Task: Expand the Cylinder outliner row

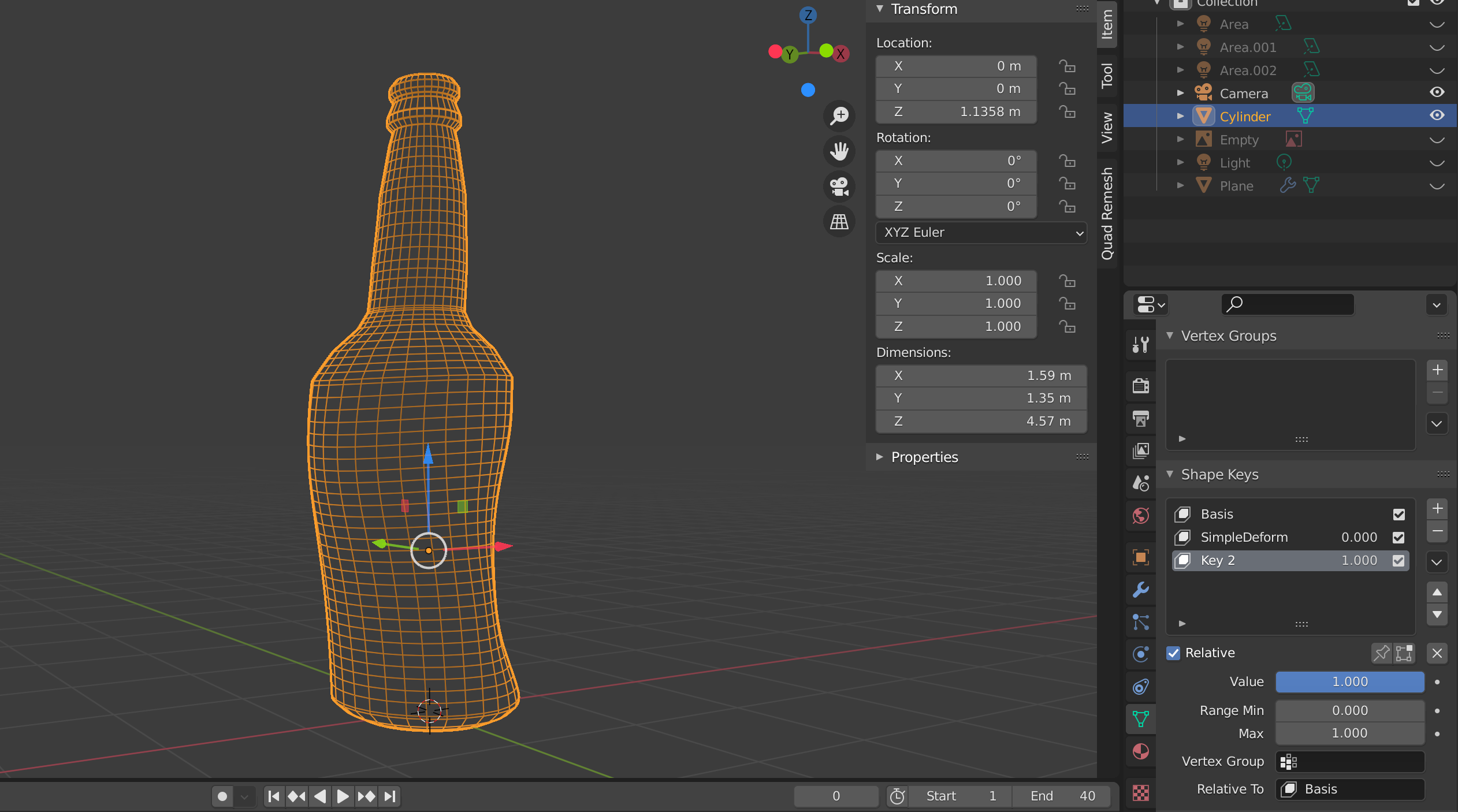Action: pyautogui.click(x=1181, y=116)
